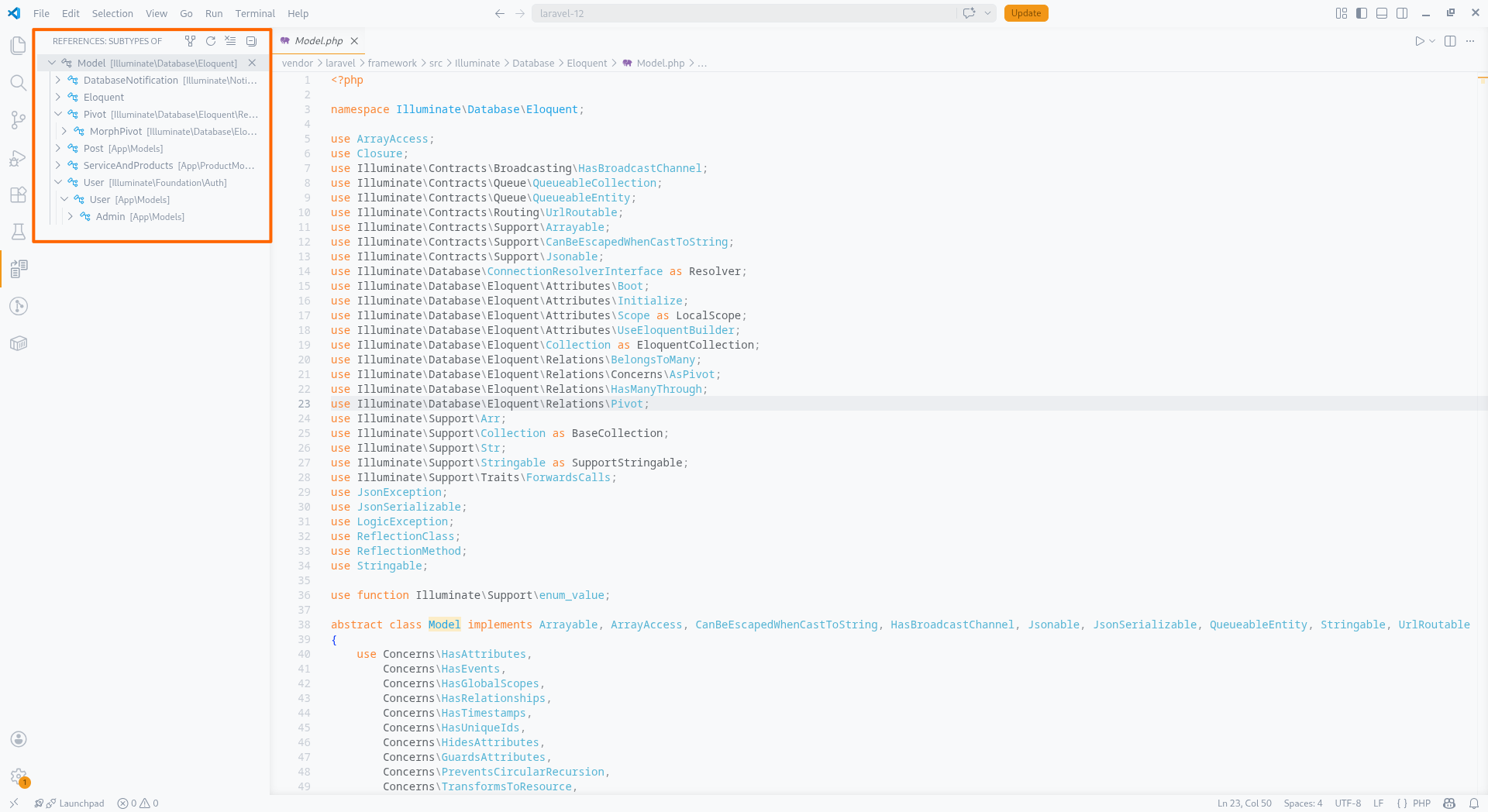Image resolution: width=1488 pixels, height=812 pixels.
Task: Click the chat icon beside command center
Action: [x=969, y=13]
